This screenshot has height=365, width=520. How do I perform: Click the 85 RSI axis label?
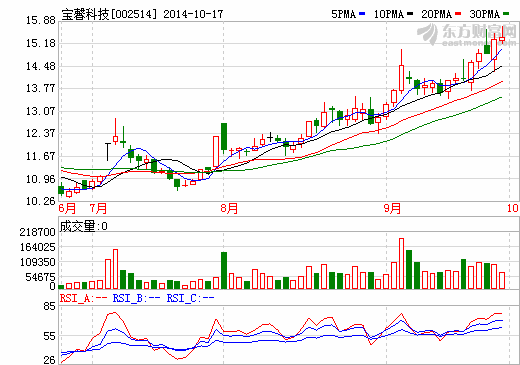49,306
